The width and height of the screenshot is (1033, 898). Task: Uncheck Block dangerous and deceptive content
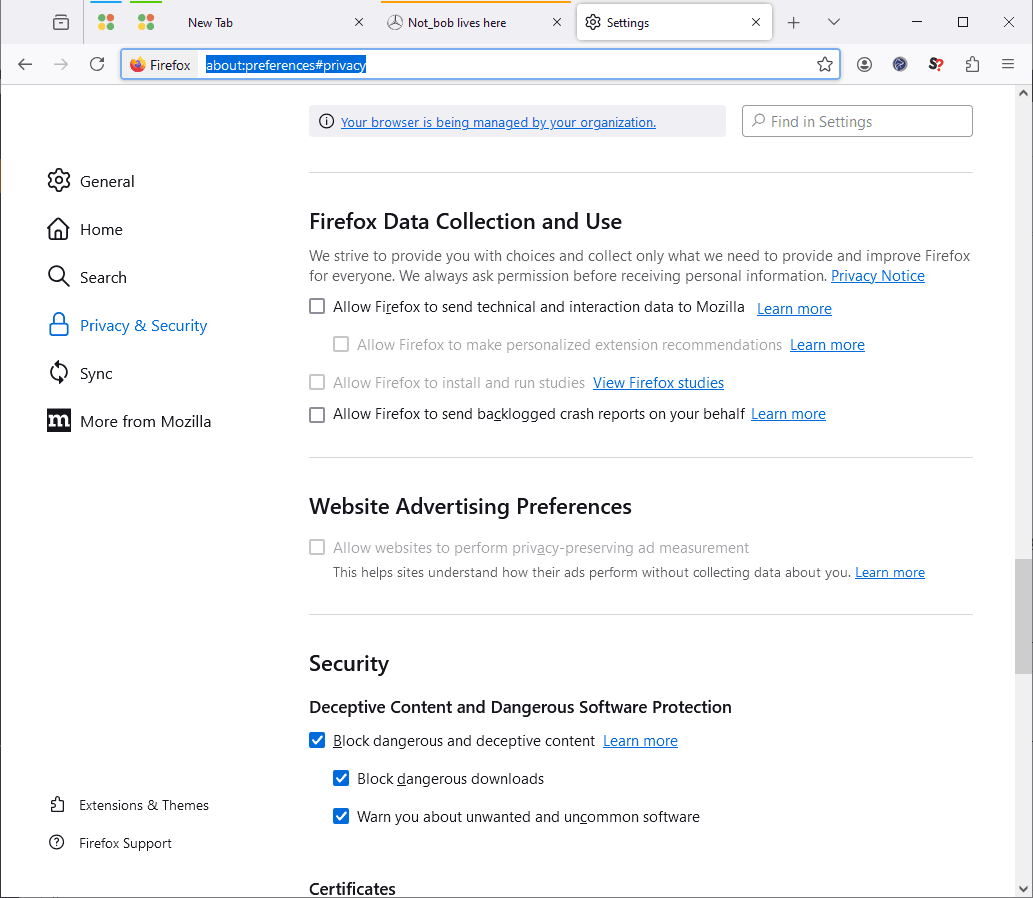[317, 741]
